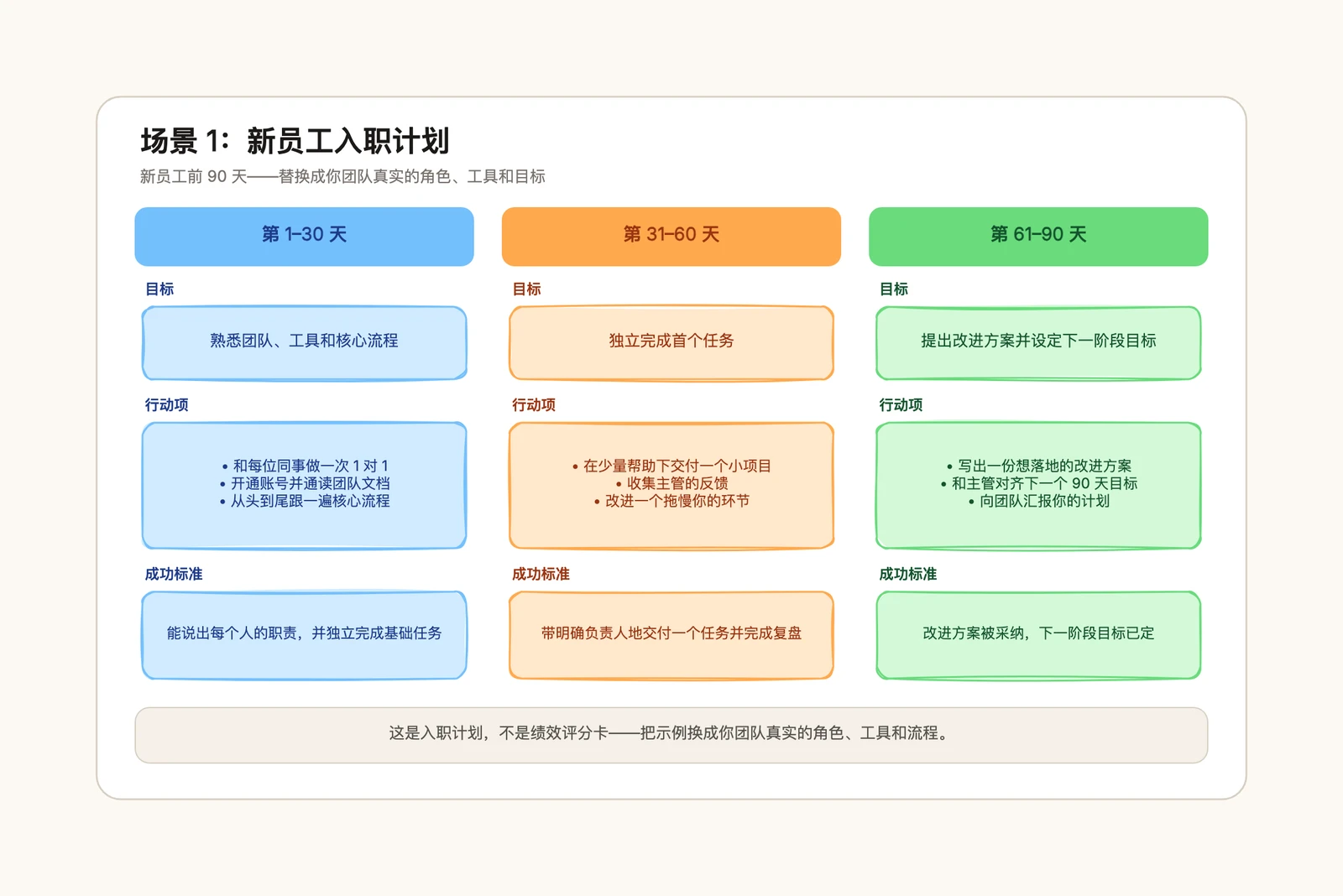The width and height of the screenshot is (1343, 896).
Task: Select the orange header 第 31–60 天
Action: [671, 237]
